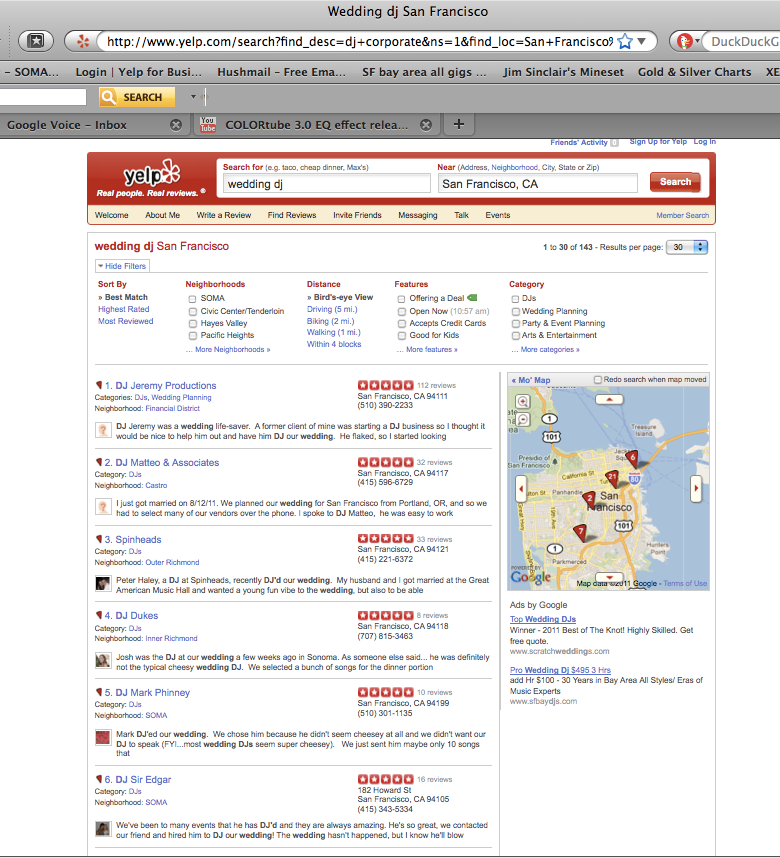
Task: Check the DJs category filter
Action: click(x=515, y=299)
